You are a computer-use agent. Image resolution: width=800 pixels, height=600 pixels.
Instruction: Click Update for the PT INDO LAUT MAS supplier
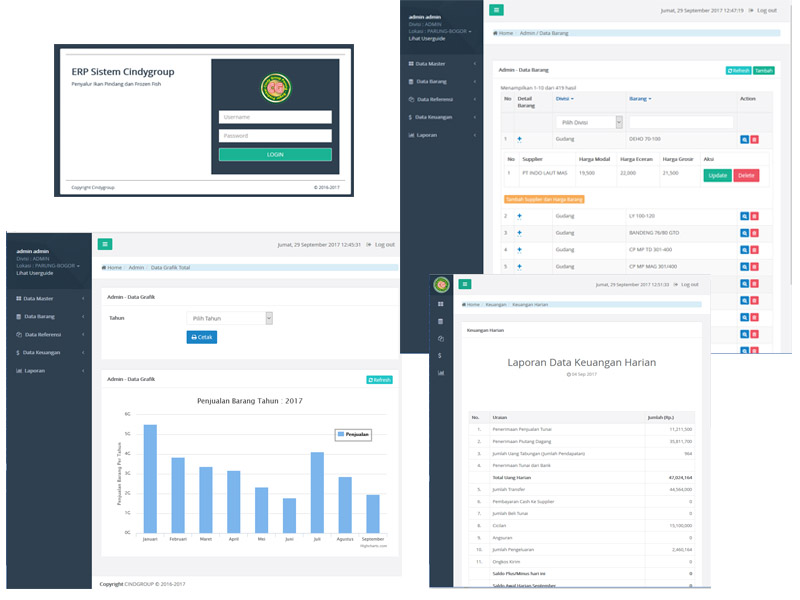pyautogui.click(x=717, y=175)
